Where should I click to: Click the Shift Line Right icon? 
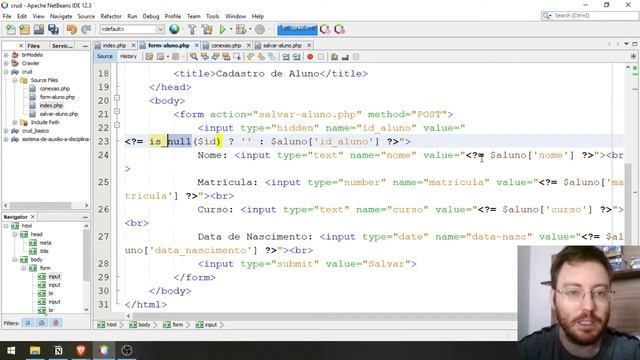(x=296, y=57)
